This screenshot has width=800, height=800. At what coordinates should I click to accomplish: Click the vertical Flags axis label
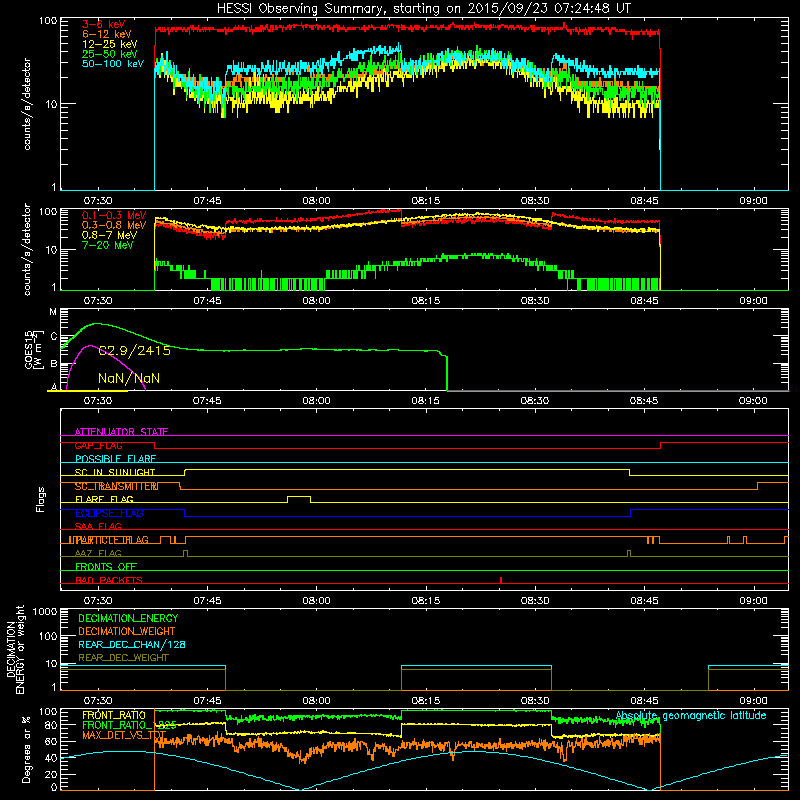(x=41, y=499)
